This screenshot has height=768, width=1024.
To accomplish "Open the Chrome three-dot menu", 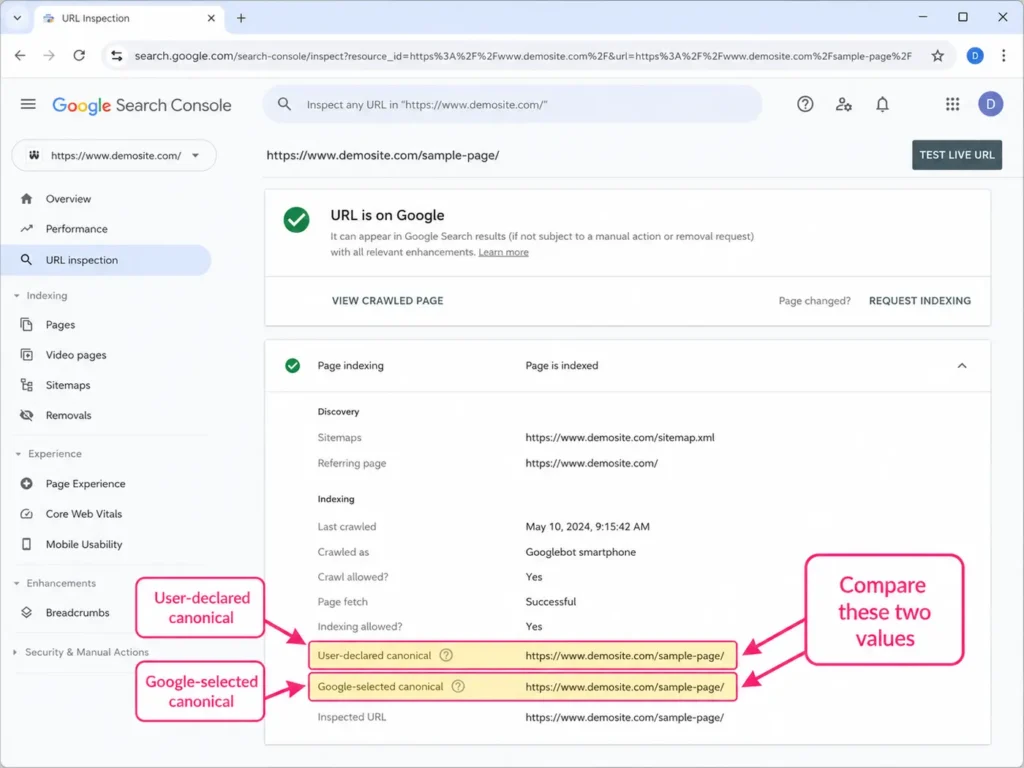I will click(1003, 56).
